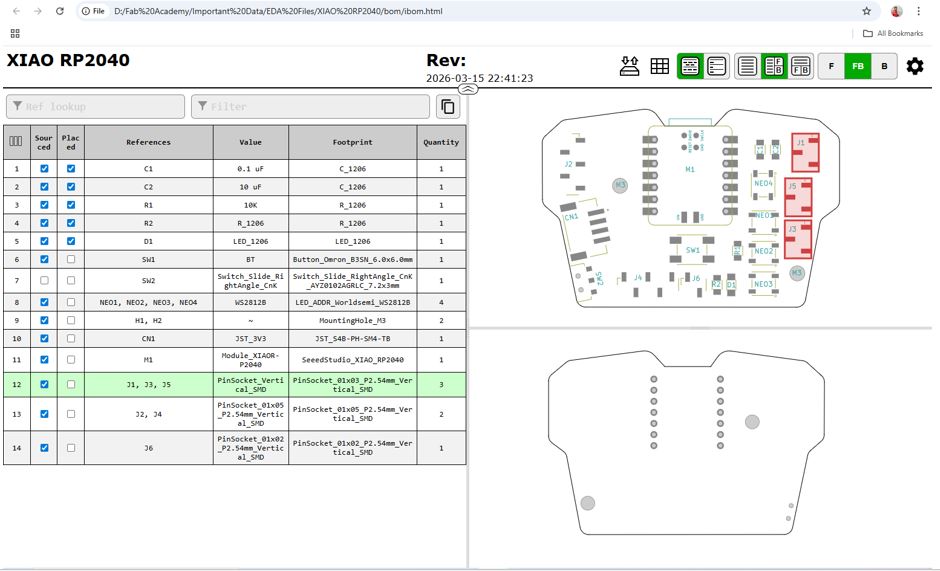Bookmark this page with star
The height and width of the screenshot is (571, 940).
866,11
